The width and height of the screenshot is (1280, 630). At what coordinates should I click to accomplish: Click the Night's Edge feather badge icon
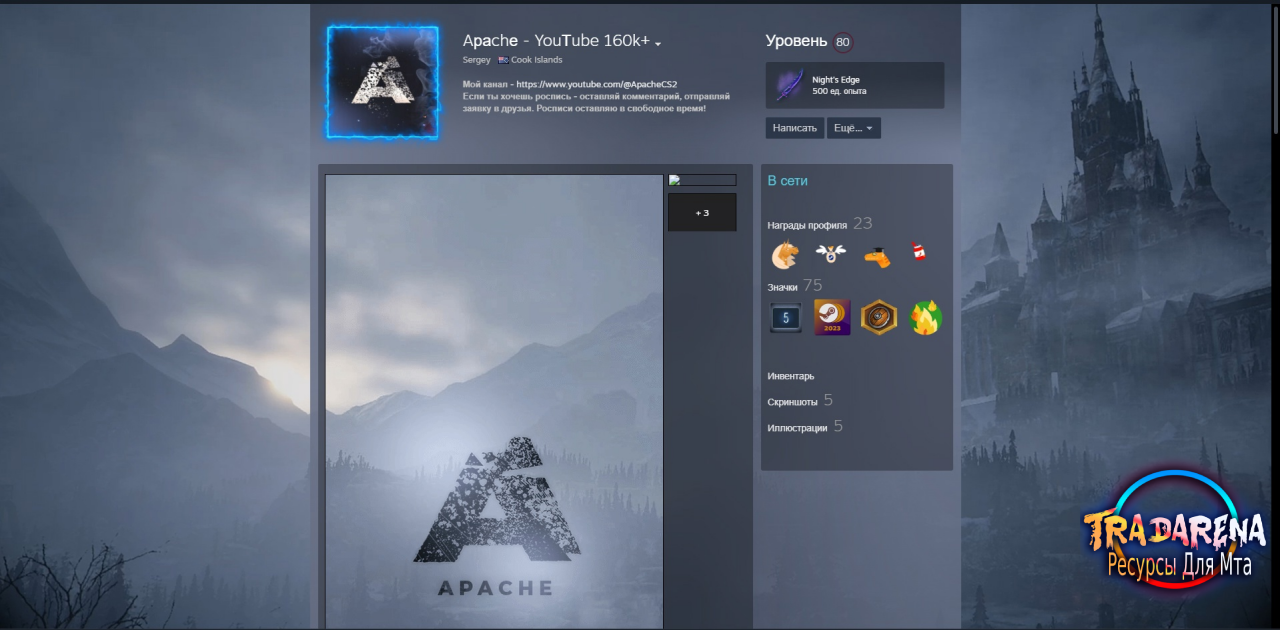tap(789, 85)
